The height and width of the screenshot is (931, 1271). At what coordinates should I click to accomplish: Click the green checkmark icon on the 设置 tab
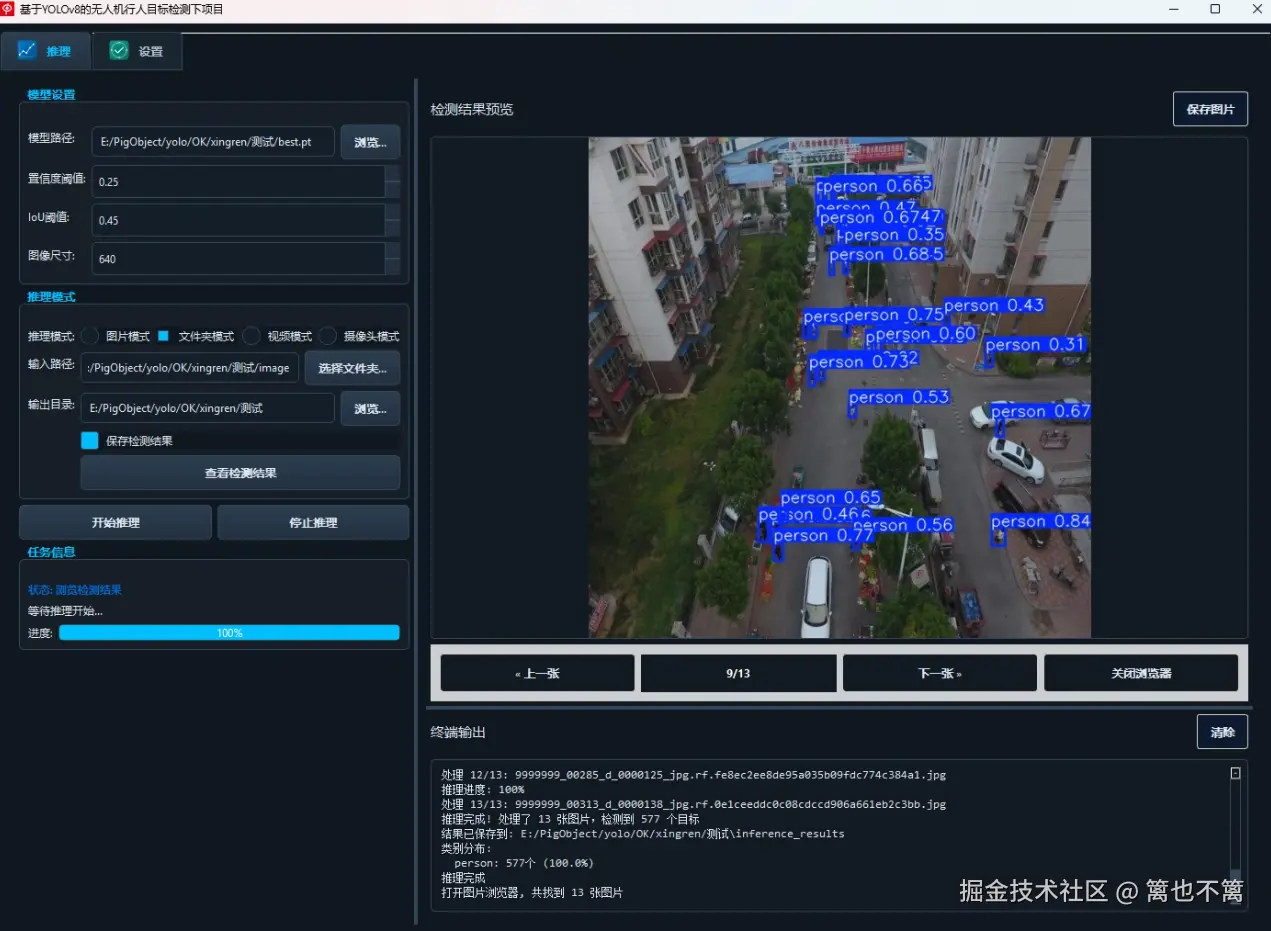click(x=118, y=48)
